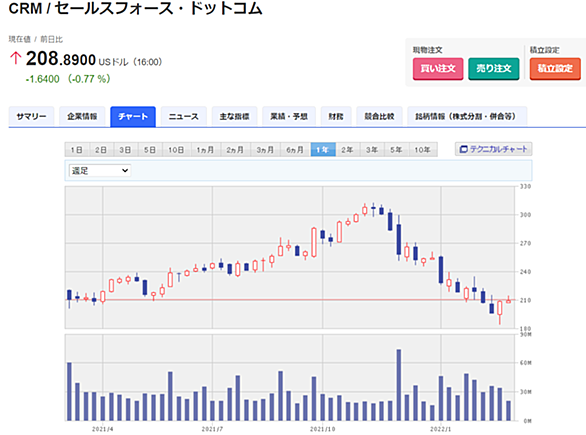Click the tallest volume bar
Screen dimensions: 586x435
(399, 385)
